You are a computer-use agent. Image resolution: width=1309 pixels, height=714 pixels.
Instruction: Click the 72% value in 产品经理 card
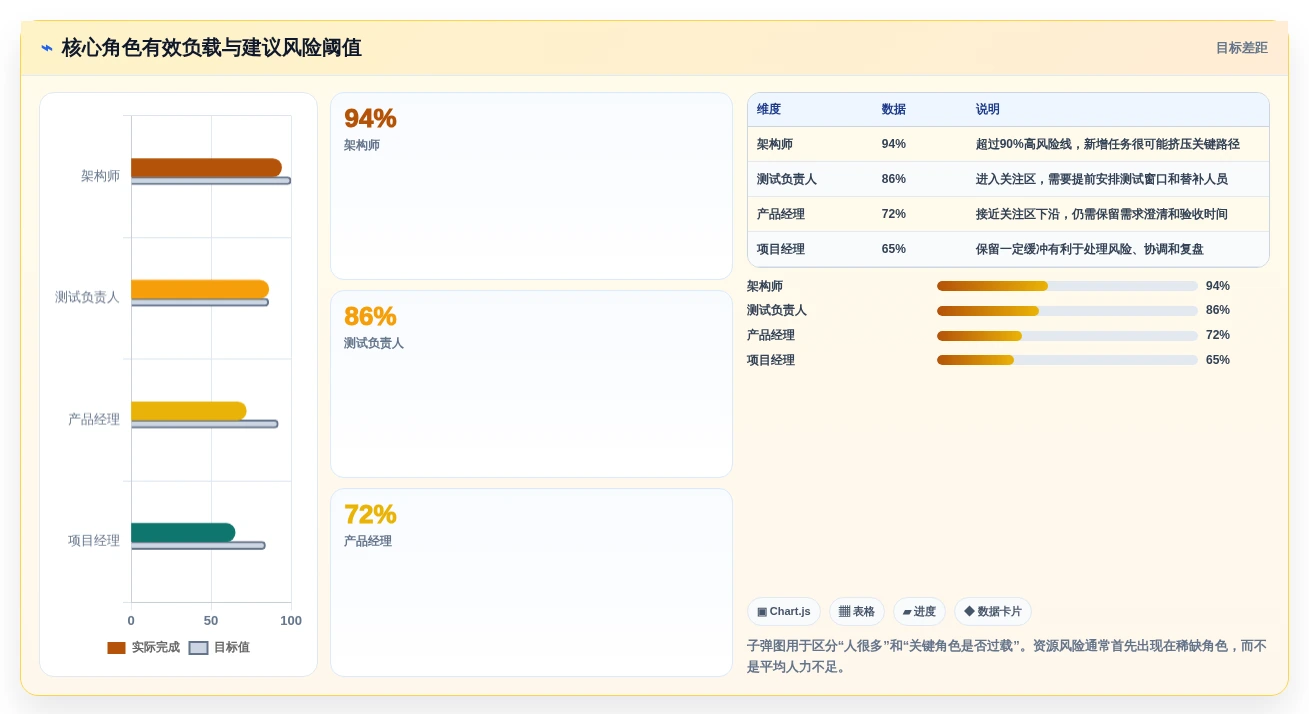point(370,514)
